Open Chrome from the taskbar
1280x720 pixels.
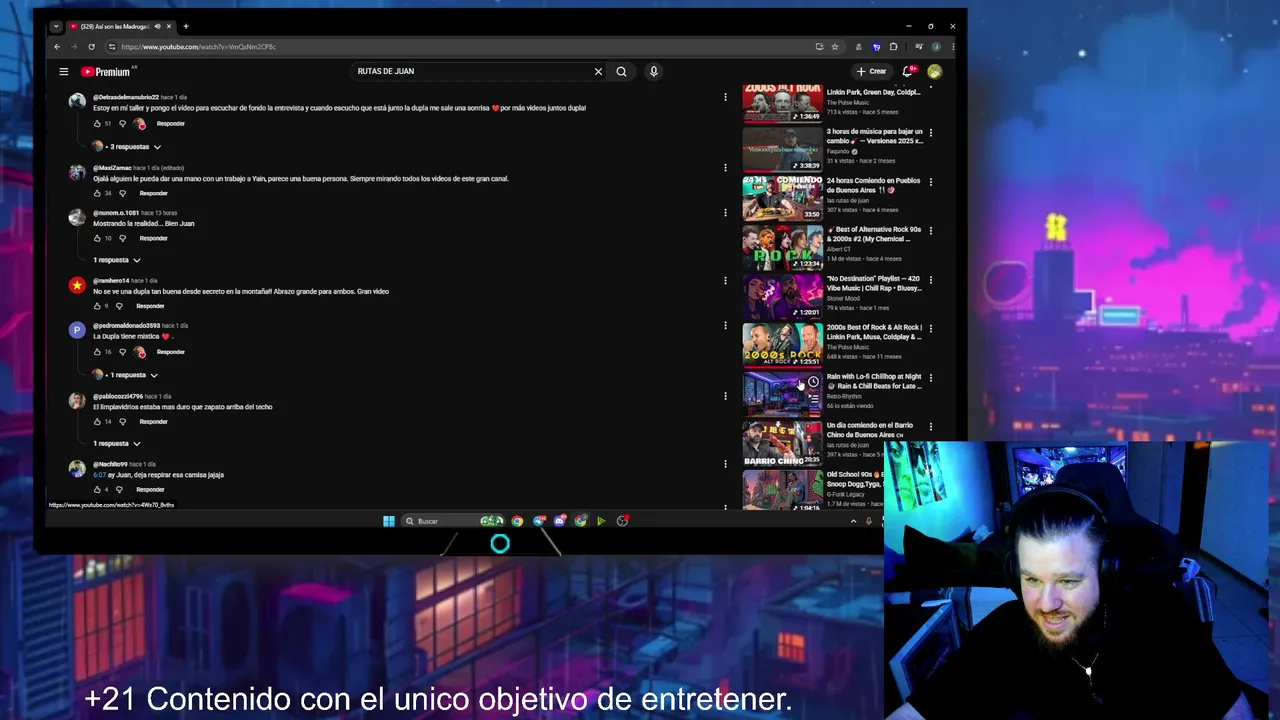[x=517, y=521]
